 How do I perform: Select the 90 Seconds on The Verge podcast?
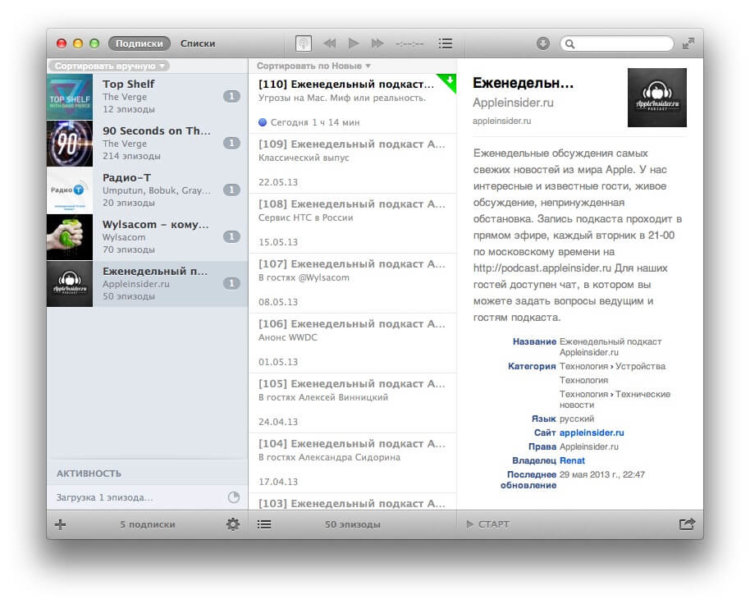pos(147,143)
